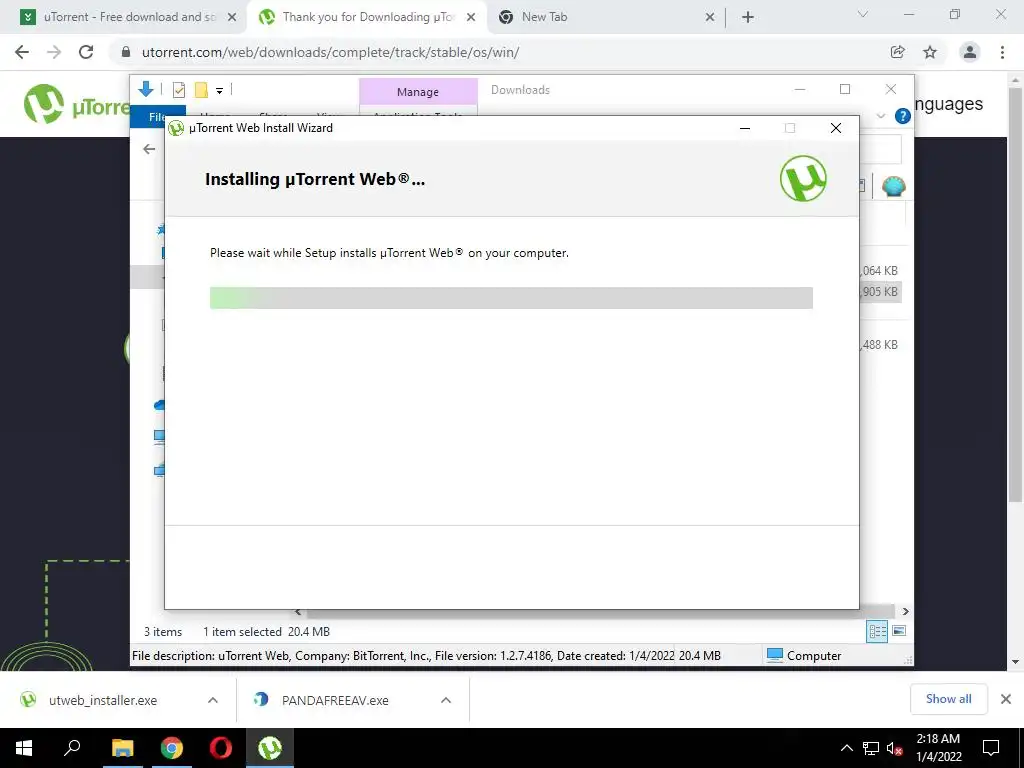Viewport: 1024px width, 768px height.
Task: Close the Thank you for Downloading tab
Action: click(x=471, y=18)
